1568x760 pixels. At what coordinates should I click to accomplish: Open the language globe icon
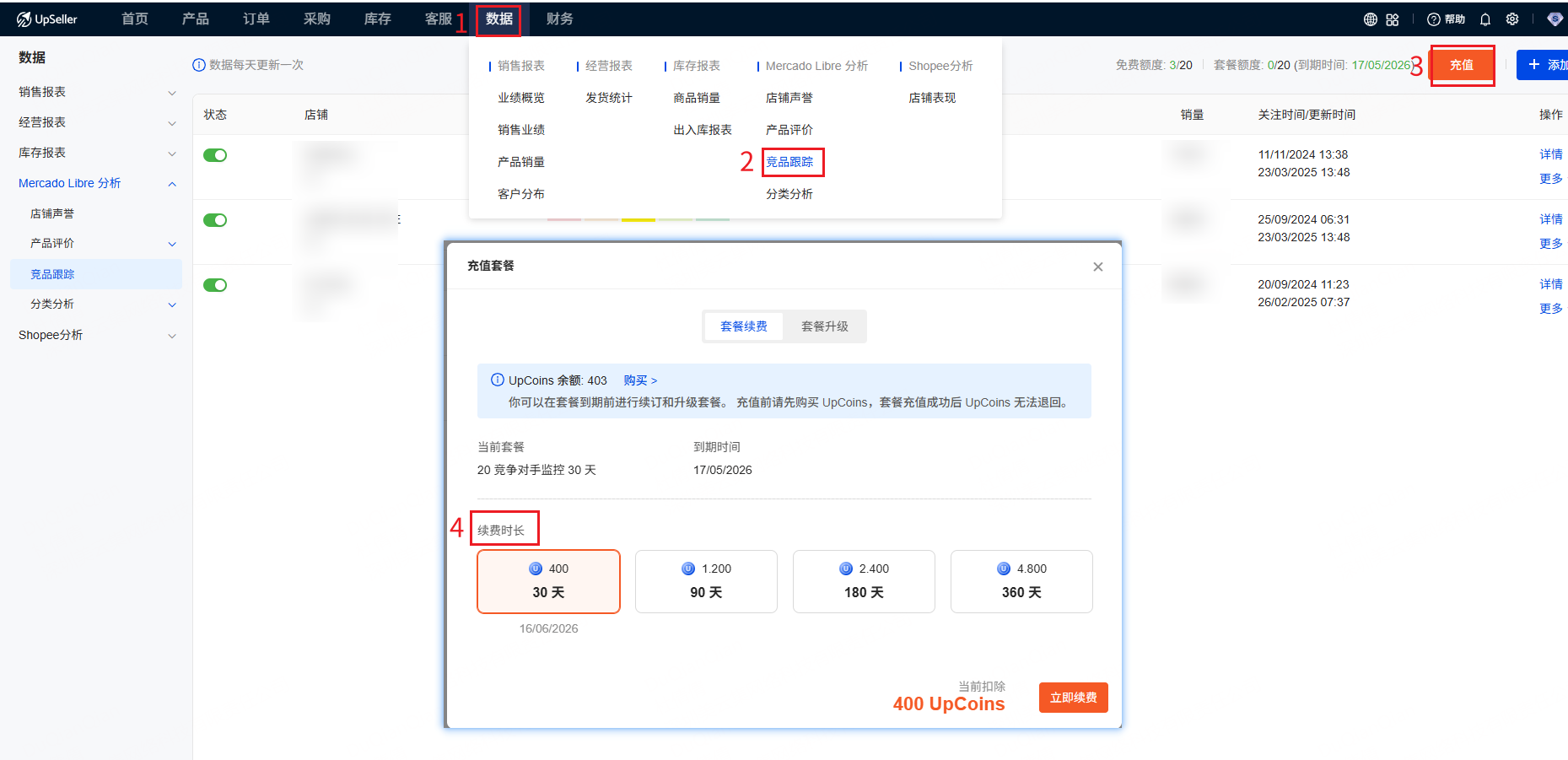[1370, 19]
